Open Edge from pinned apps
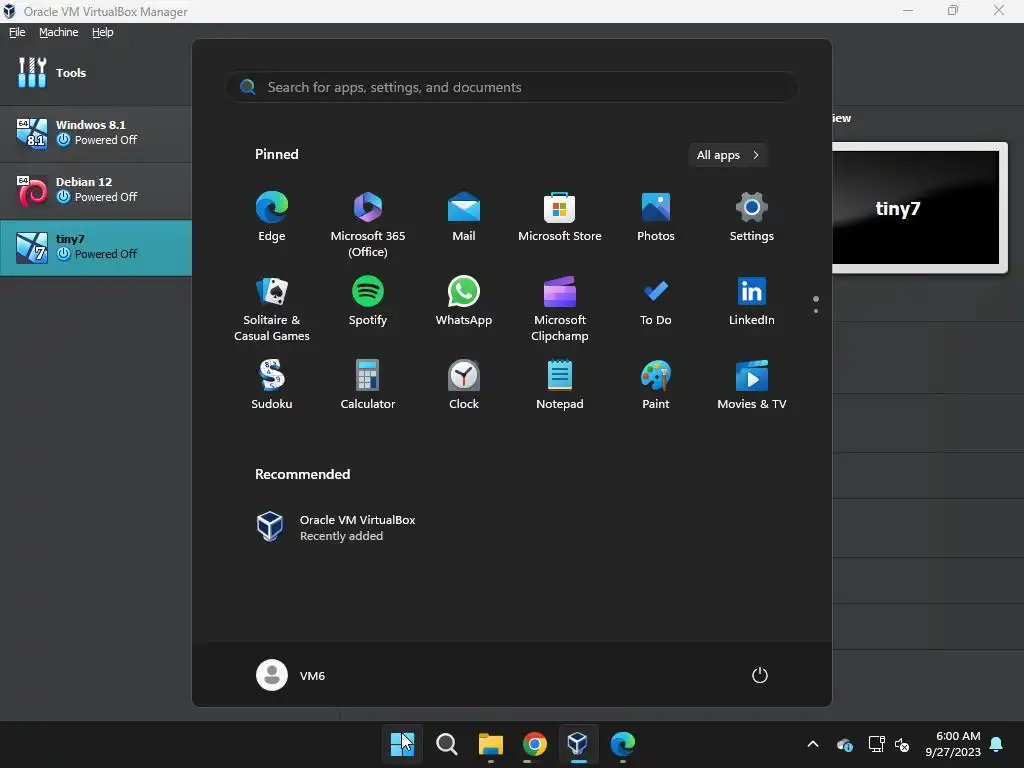The image size is (1024, 768). tap(272, 217)
